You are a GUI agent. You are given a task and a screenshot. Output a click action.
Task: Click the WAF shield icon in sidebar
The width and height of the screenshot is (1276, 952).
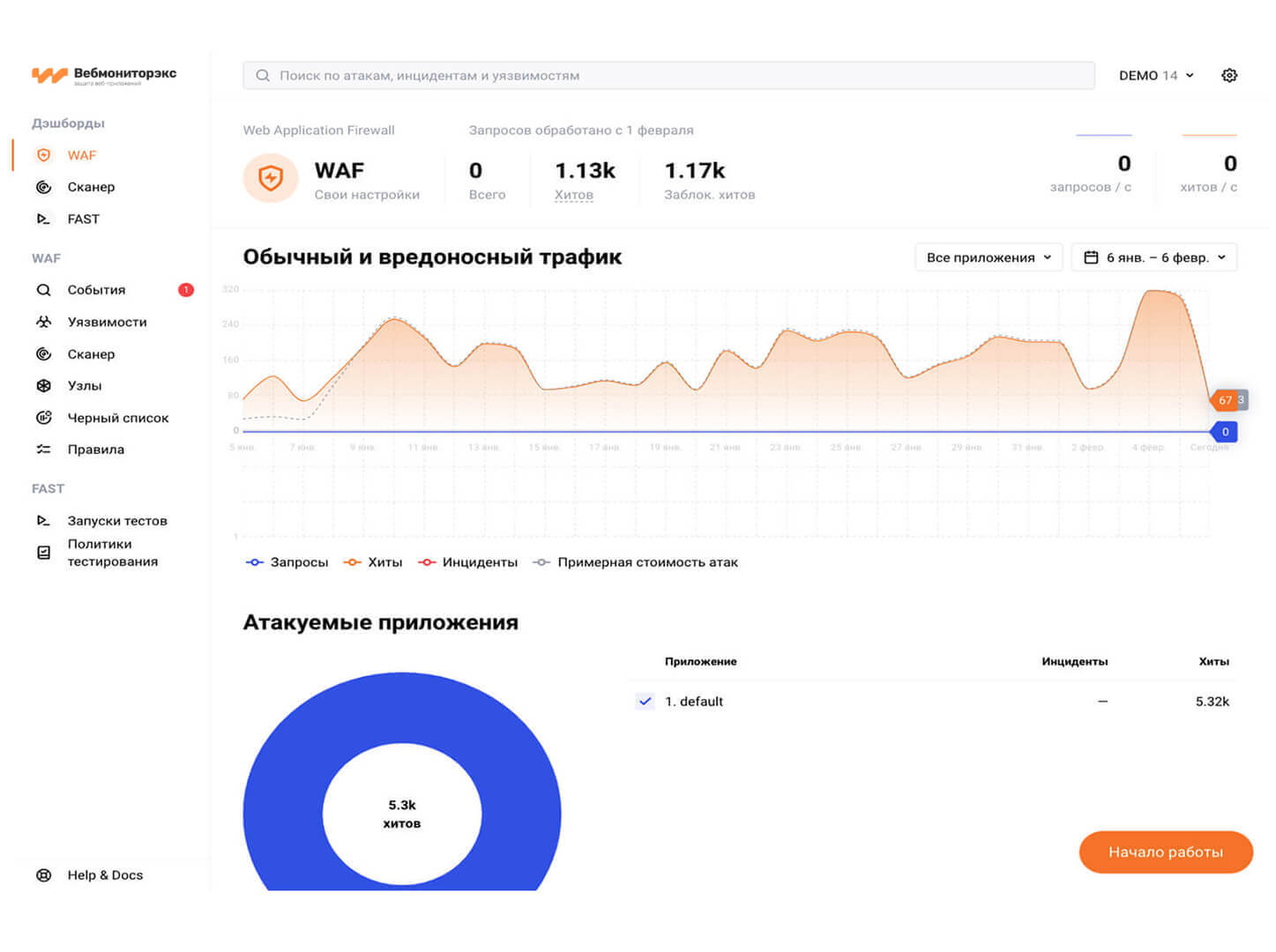43,155
